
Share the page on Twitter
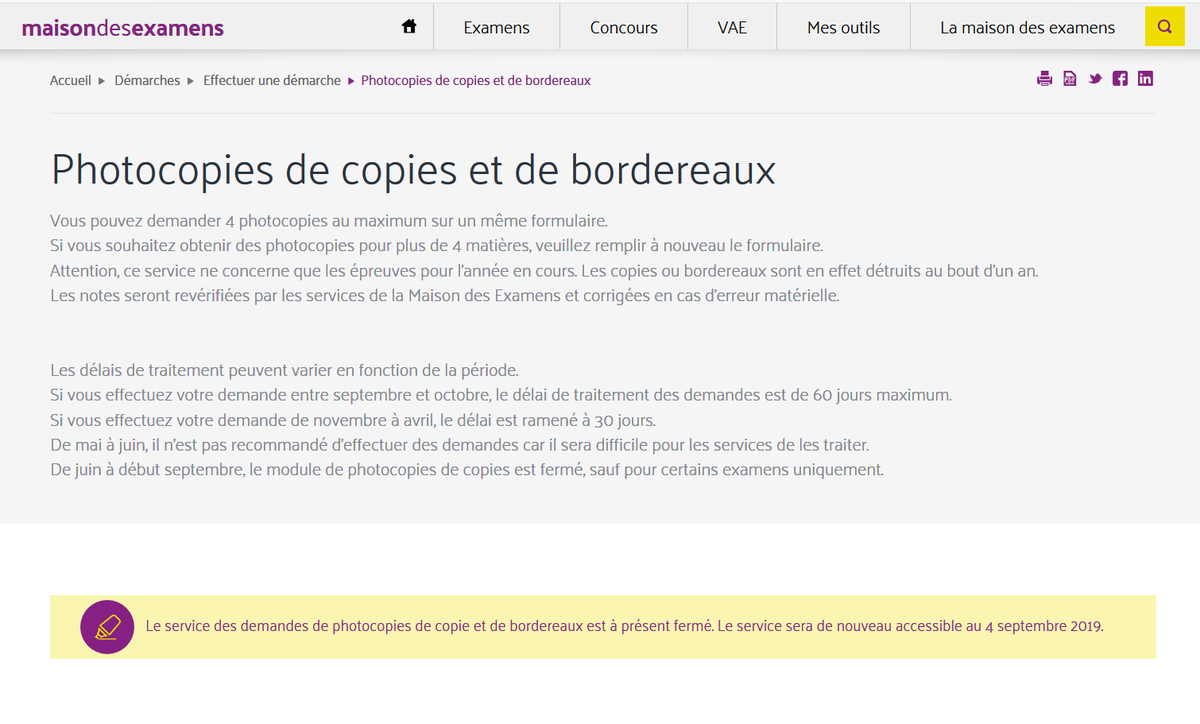click(x=1095, y=79)
